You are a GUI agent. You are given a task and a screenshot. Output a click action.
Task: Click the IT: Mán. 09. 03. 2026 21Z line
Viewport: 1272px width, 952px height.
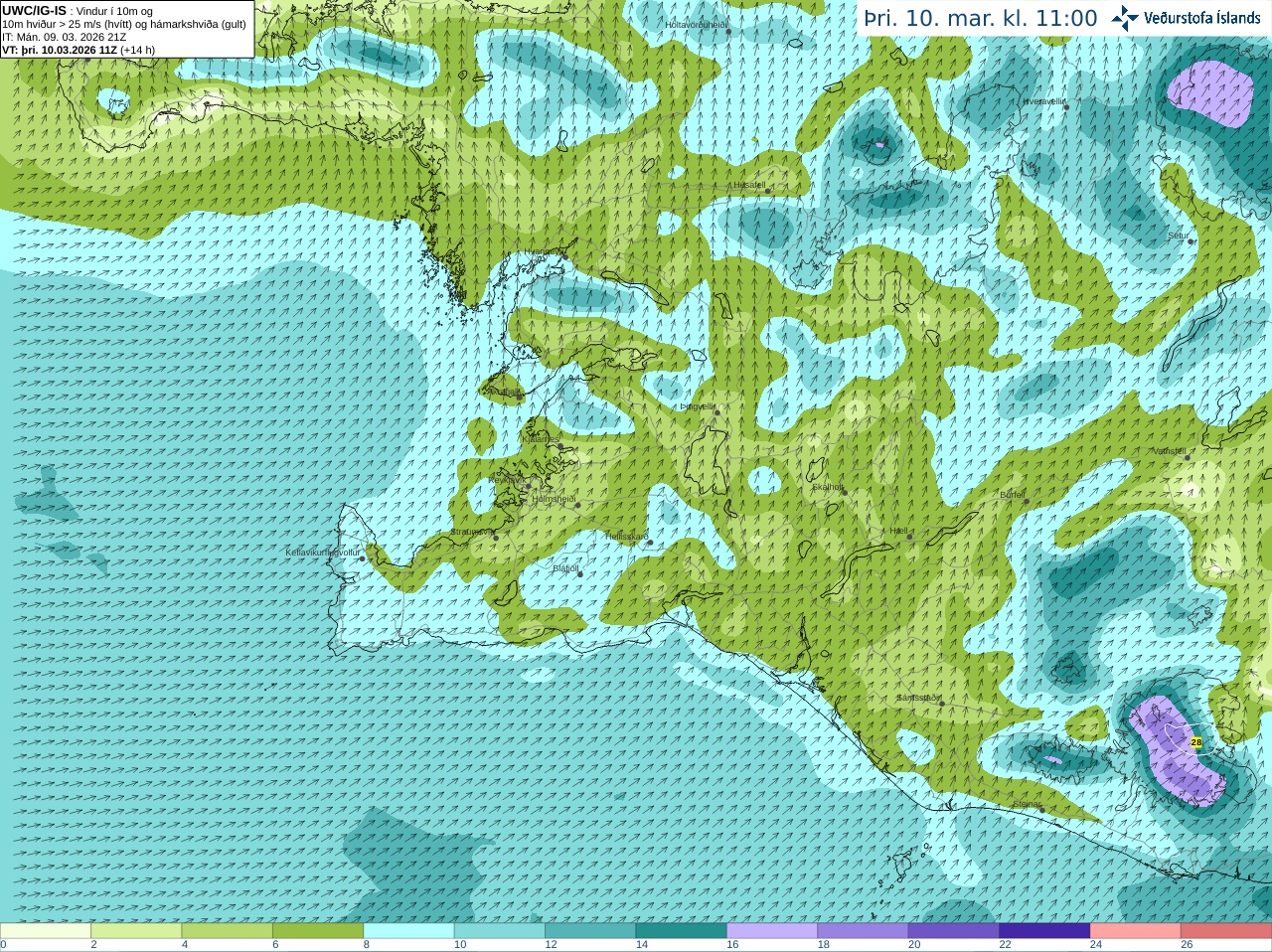click(64, 37)
